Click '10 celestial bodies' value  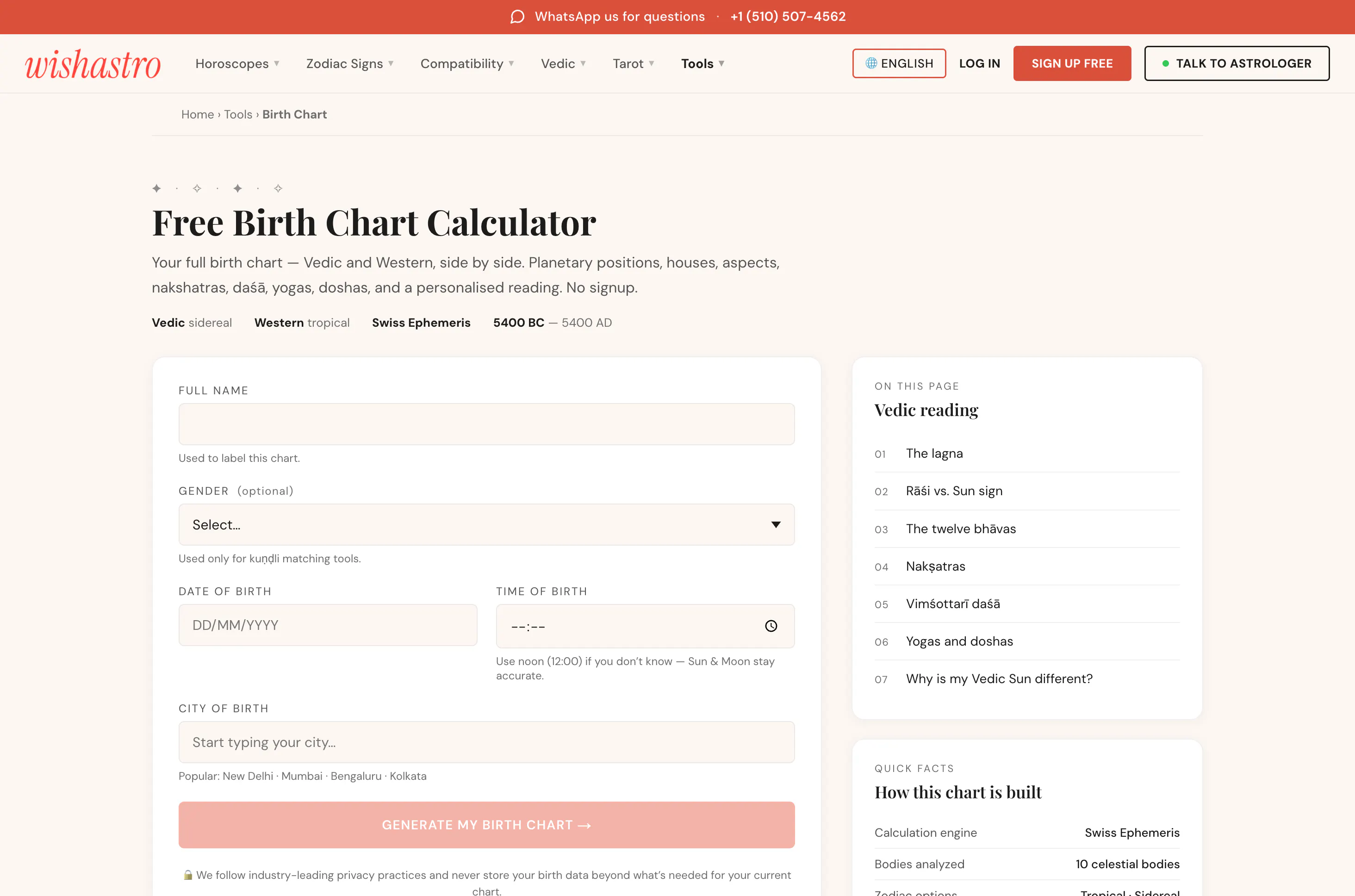(1127, 864)
